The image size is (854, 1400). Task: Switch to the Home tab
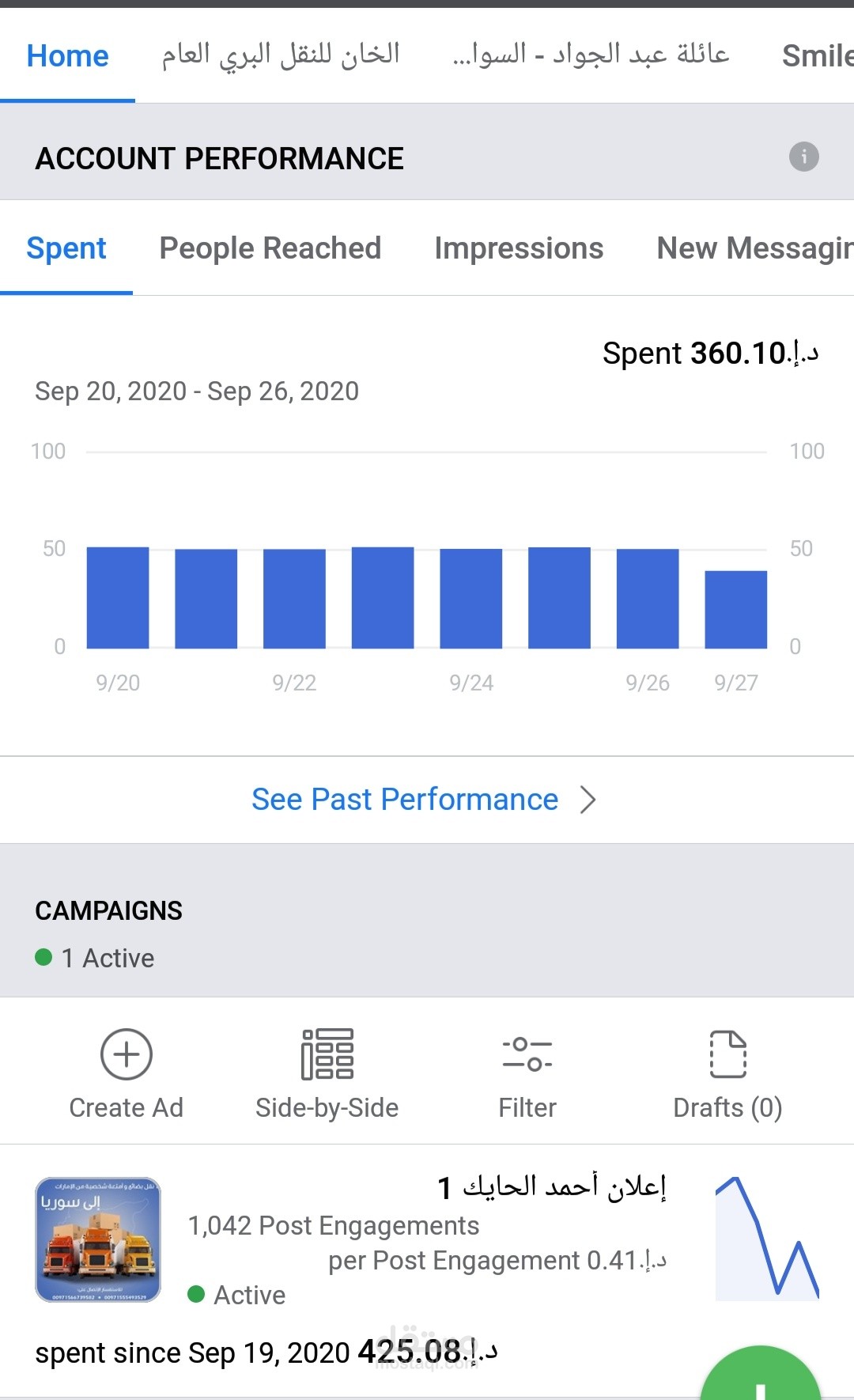coord(68,56)
